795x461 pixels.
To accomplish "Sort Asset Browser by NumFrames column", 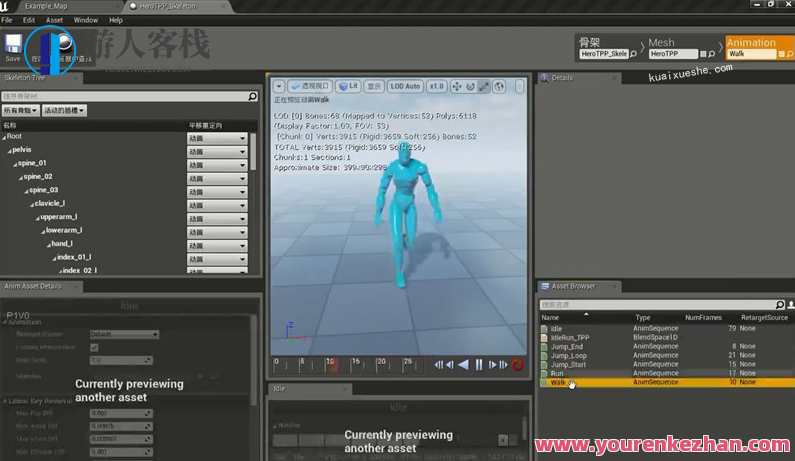I will [x=703, y=317].
